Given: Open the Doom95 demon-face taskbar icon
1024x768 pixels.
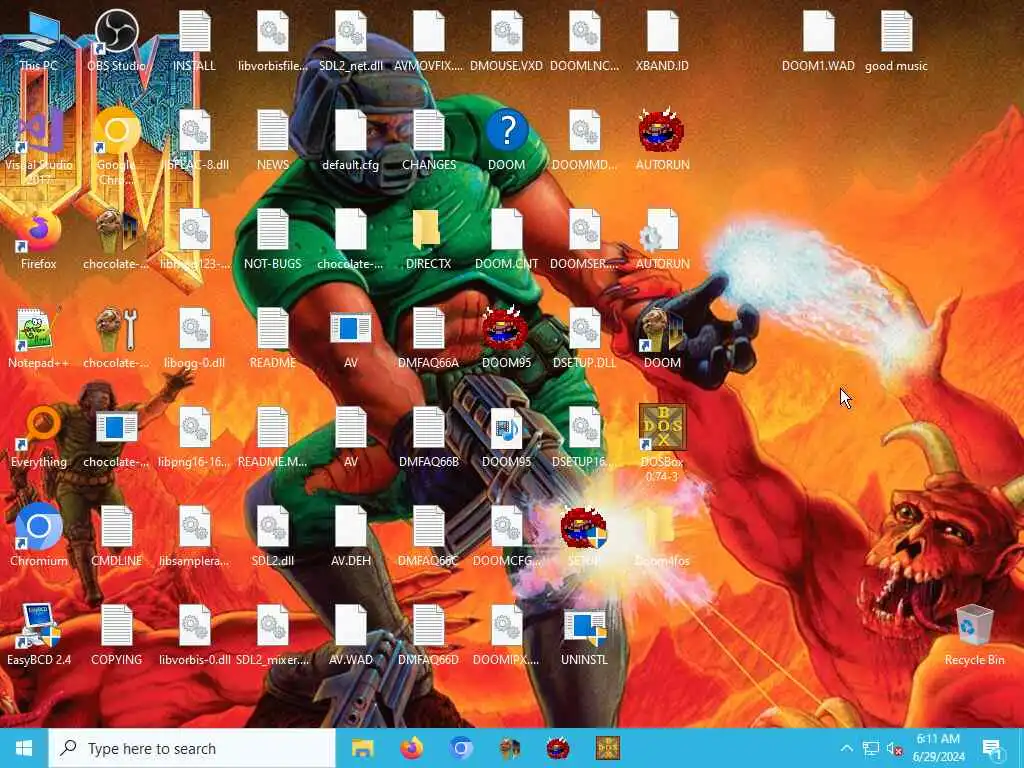Looking at the screenshot, I should pos(558,748).
